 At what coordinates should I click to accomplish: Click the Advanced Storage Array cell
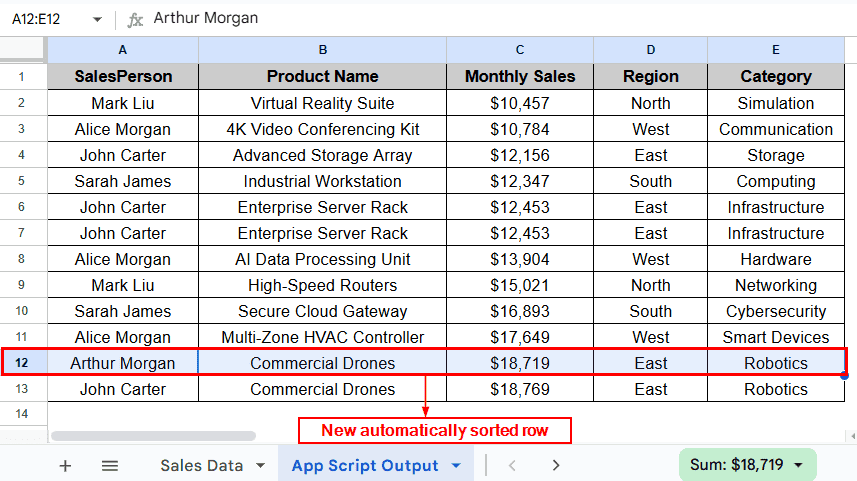[322, 155]
